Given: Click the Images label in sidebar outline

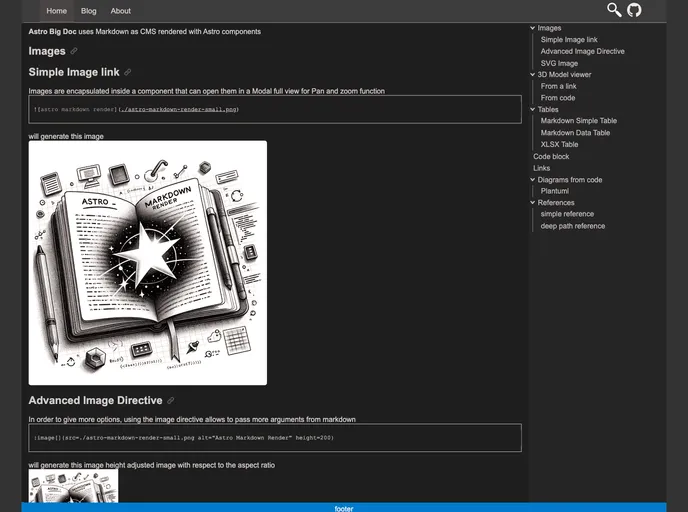Looking at the screenshot, I should point(549,28).
